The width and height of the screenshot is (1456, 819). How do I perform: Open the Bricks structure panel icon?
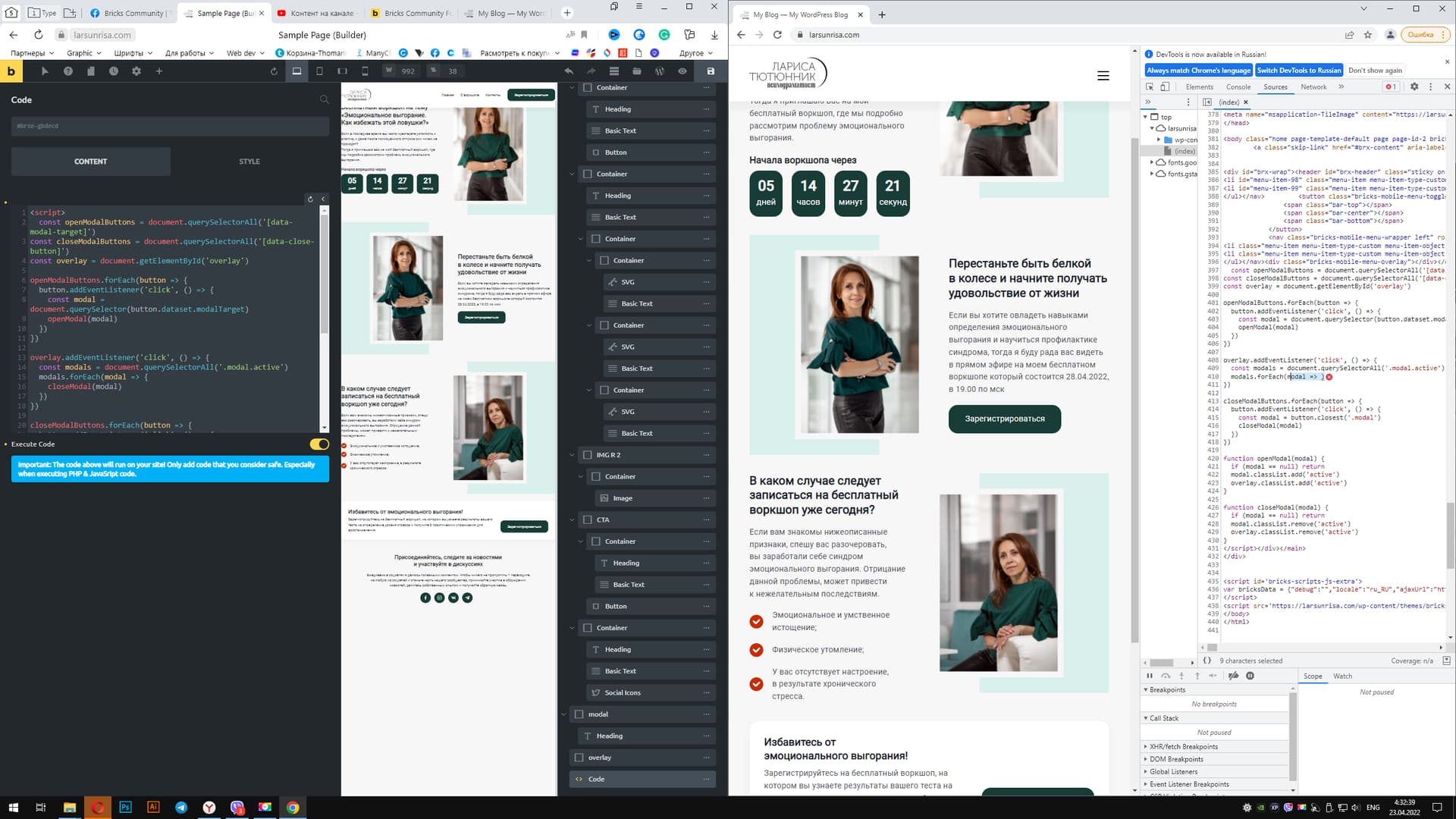pyautogui.click(x=614, y=71)
